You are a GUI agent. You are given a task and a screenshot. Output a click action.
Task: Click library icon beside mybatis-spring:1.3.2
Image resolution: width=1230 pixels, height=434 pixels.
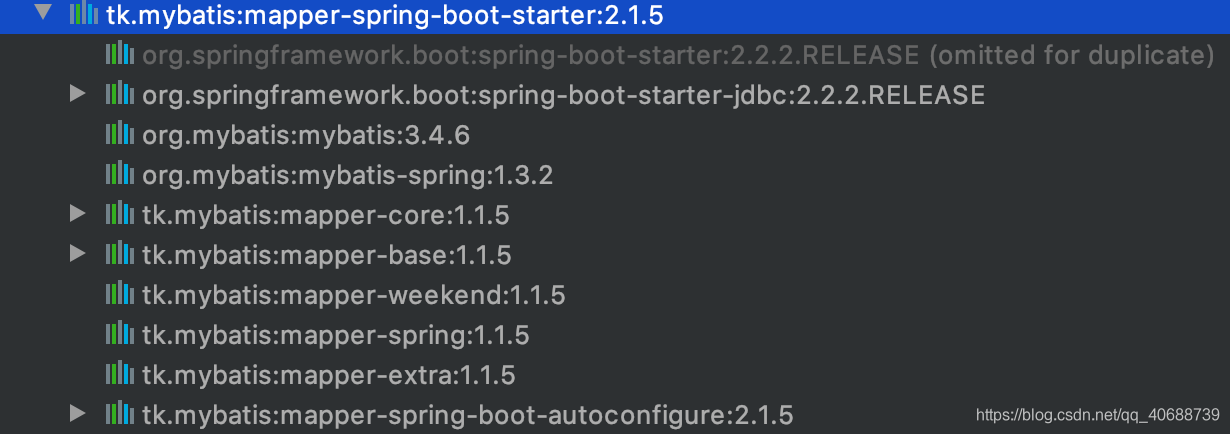point(120,174)
